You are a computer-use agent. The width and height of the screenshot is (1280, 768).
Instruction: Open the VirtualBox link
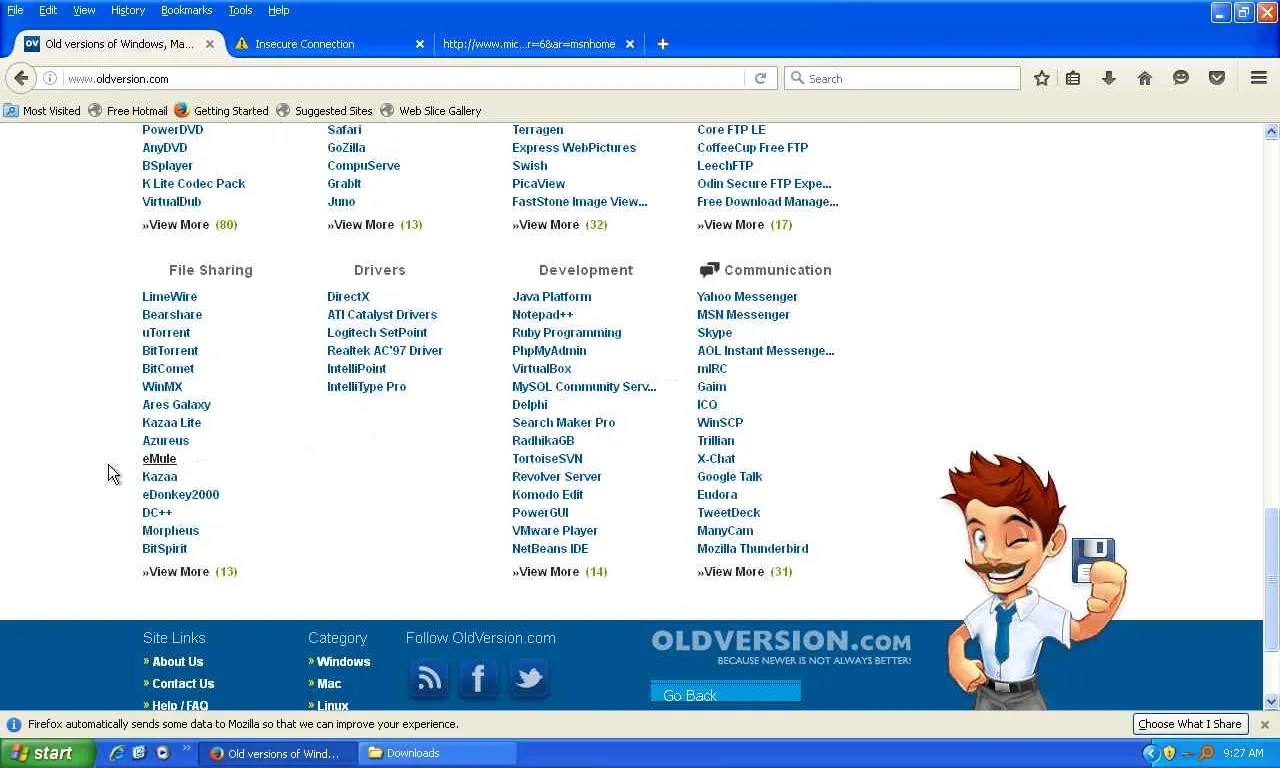pos(542,369)
